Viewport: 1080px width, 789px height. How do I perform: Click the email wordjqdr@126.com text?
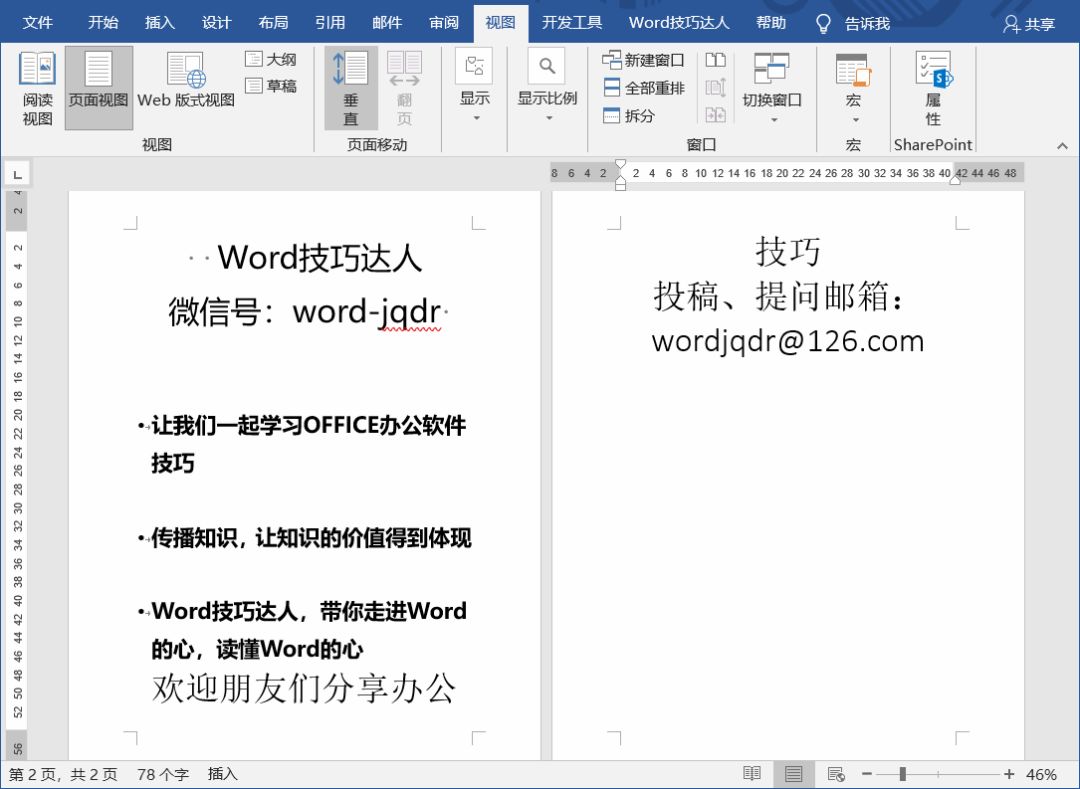788,341
